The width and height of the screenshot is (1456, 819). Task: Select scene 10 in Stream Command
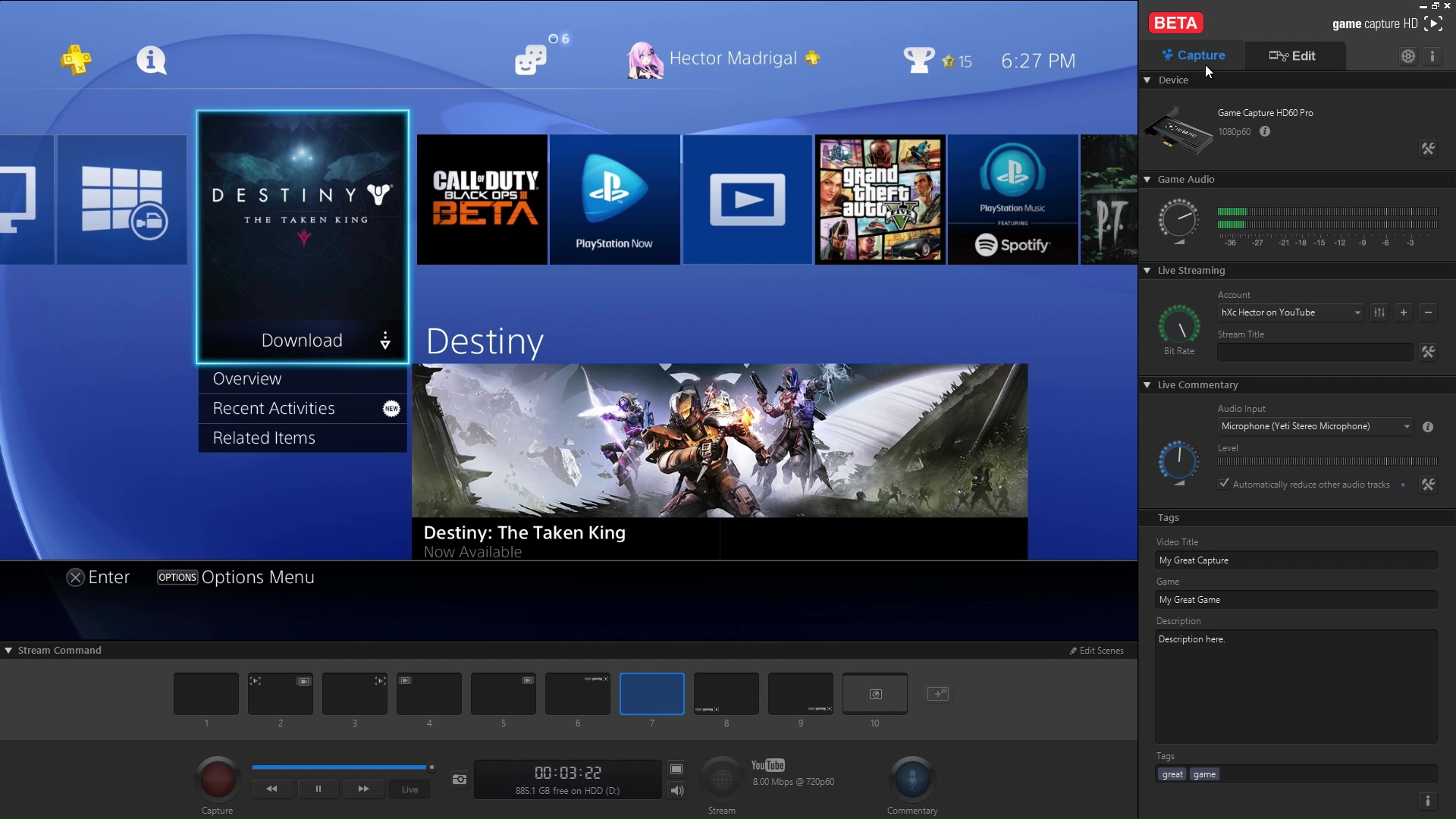[875, 693]
